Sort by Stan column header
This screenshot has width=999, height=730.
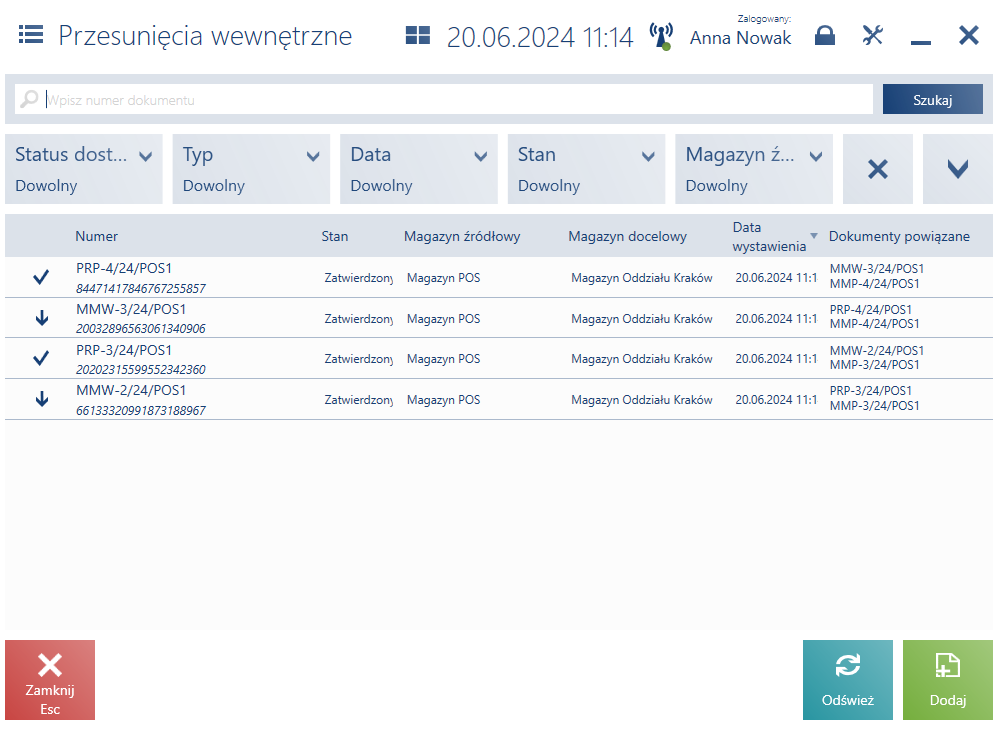point(334,236)
